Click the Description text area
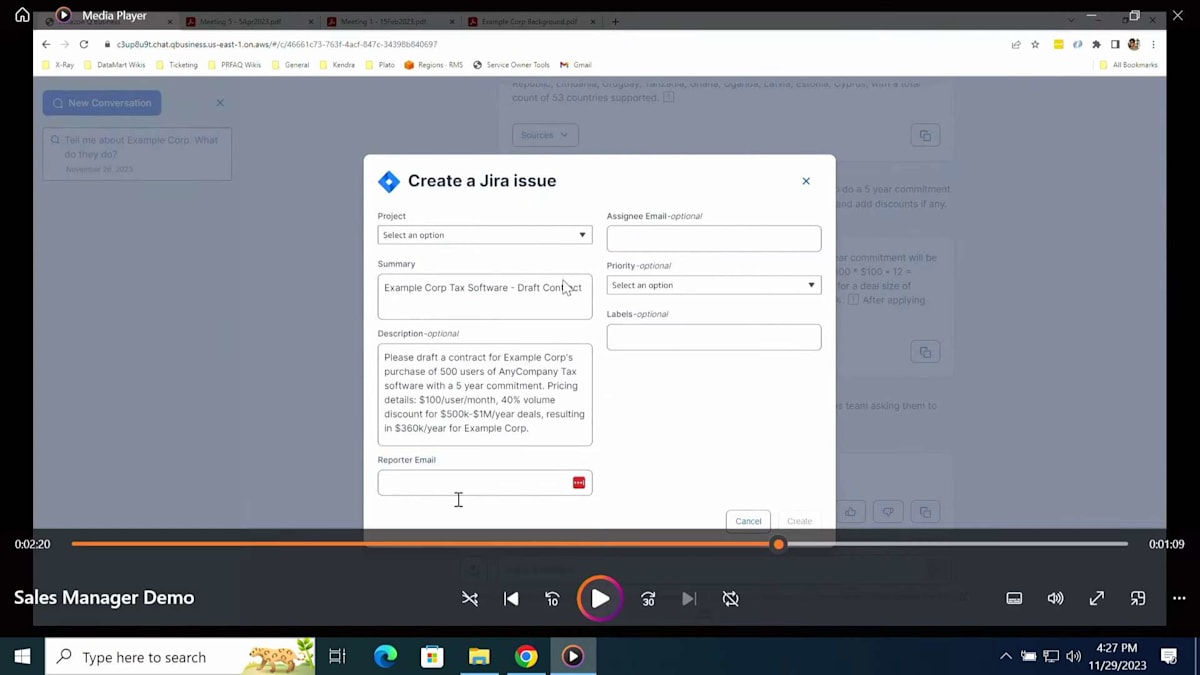The width and height of the screenshot is (1200, 675). click(485, 395)
